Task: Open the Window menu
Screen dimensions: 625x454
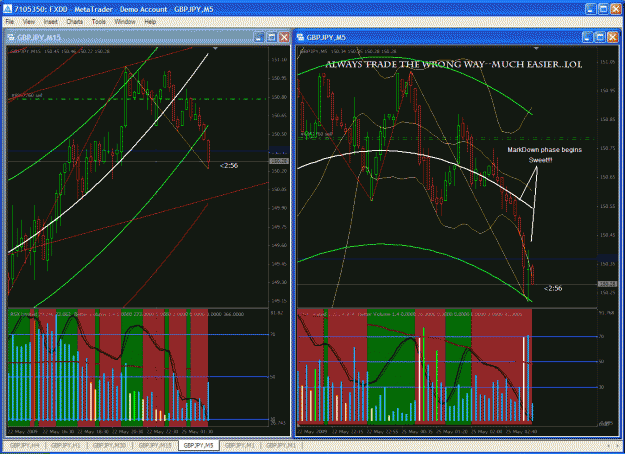Action: [x=125, y=22]
